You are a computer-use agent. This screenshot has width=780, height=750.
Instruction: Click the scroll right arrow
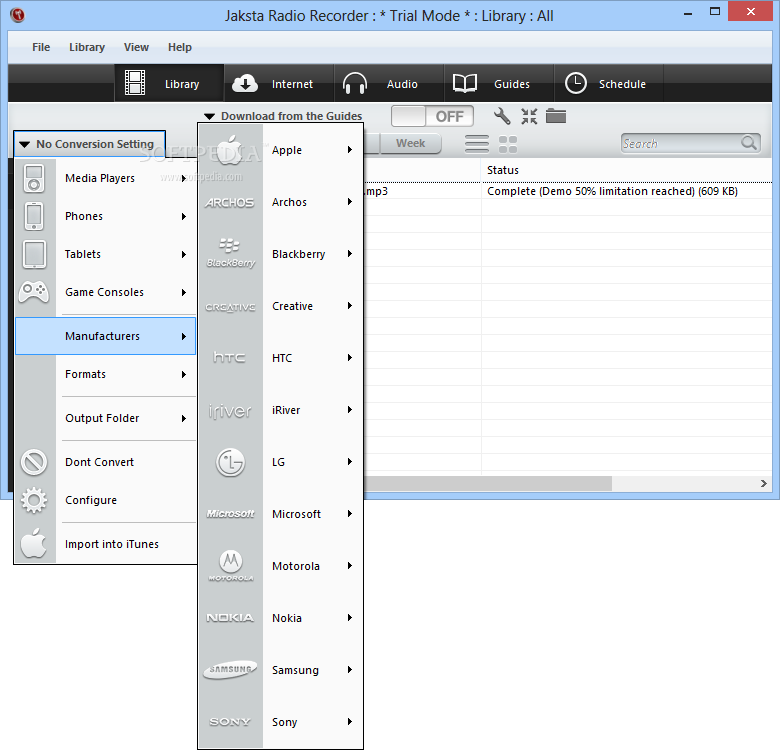764,483
